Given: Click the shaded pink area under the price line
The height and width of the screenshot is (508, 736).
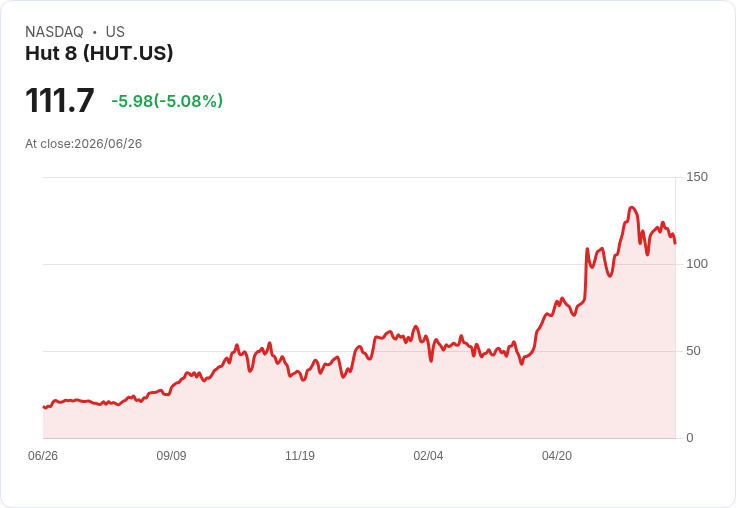Looking at the screenshot, I should coord(357,404).
